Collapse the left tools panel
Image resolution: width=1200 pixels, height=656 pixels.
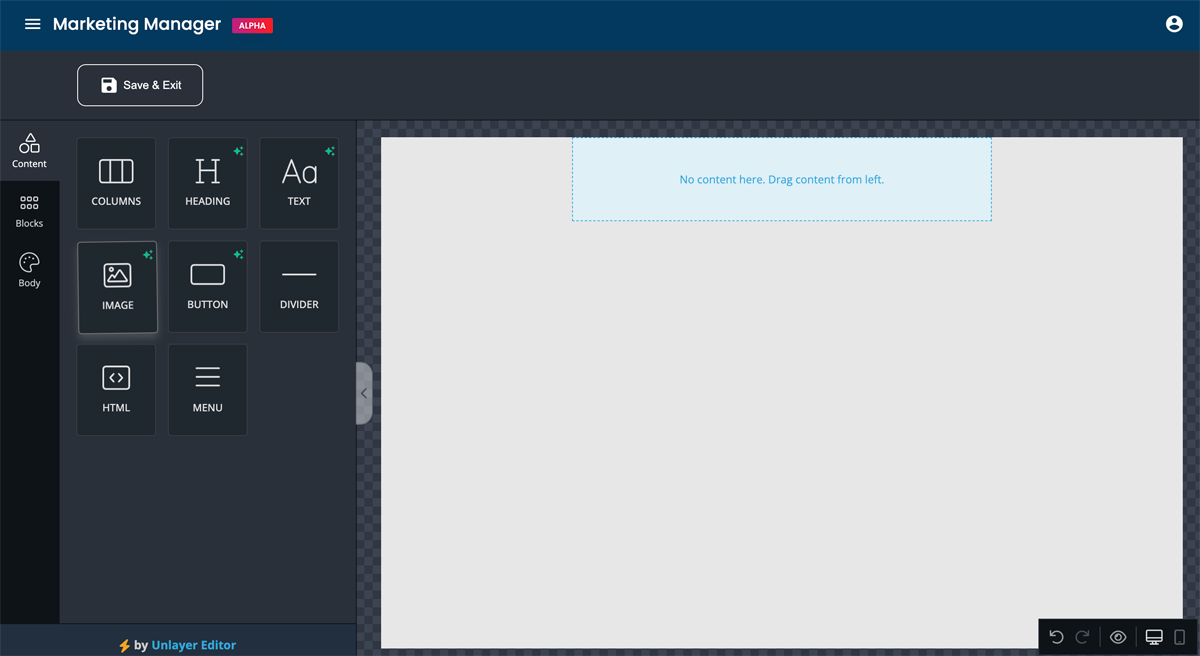364,393
